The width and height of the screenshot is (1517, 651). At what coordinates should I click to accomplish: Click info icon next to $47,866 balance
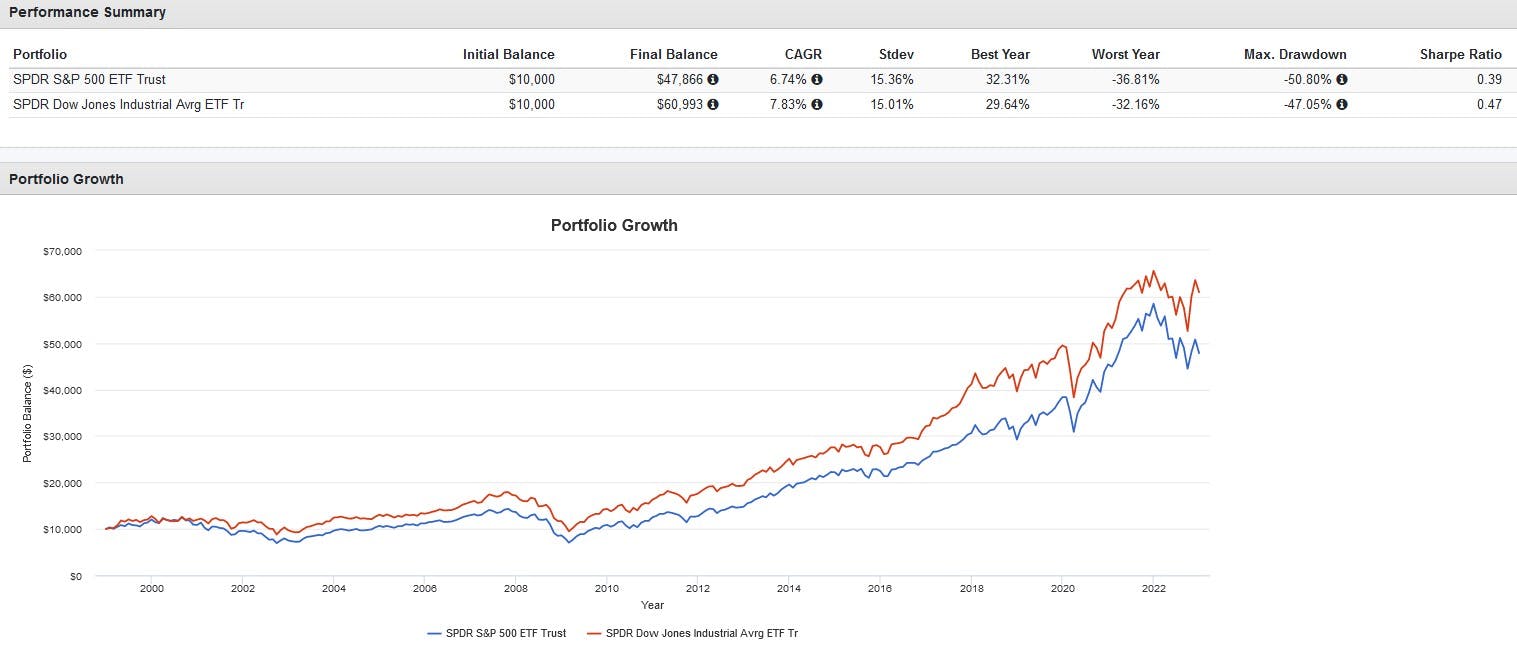713,79
